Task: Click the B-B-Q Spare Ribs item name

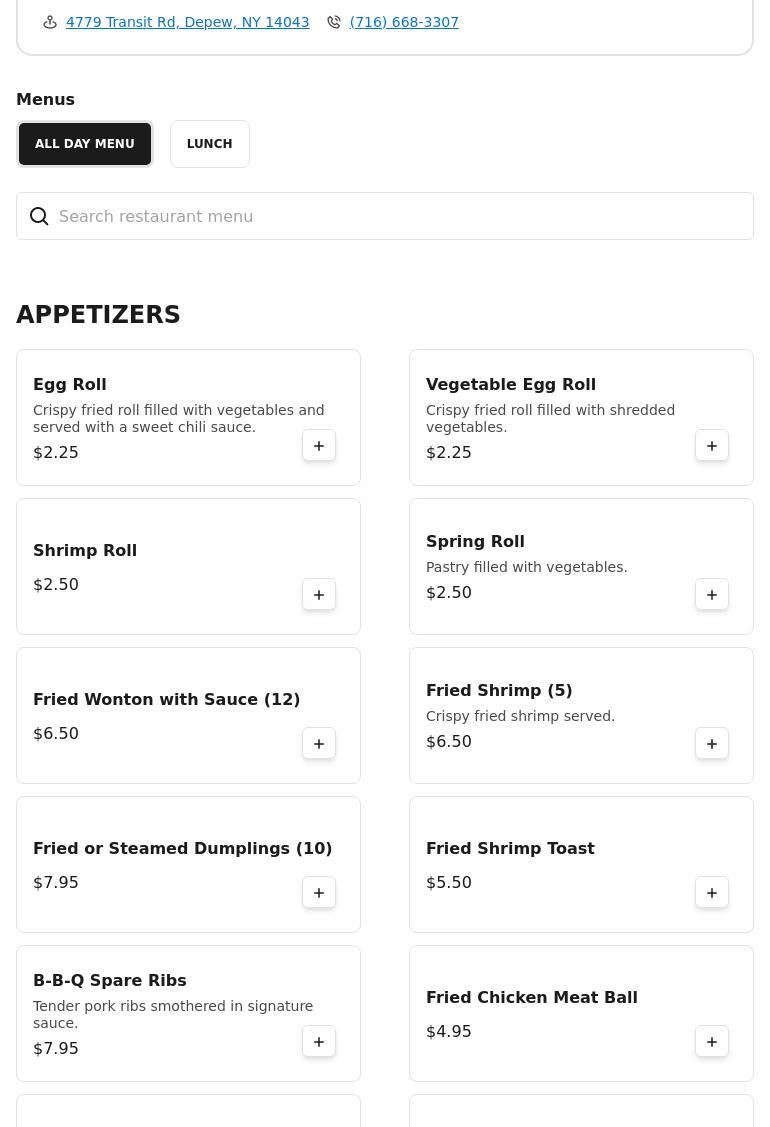Action: coord(110,980)
